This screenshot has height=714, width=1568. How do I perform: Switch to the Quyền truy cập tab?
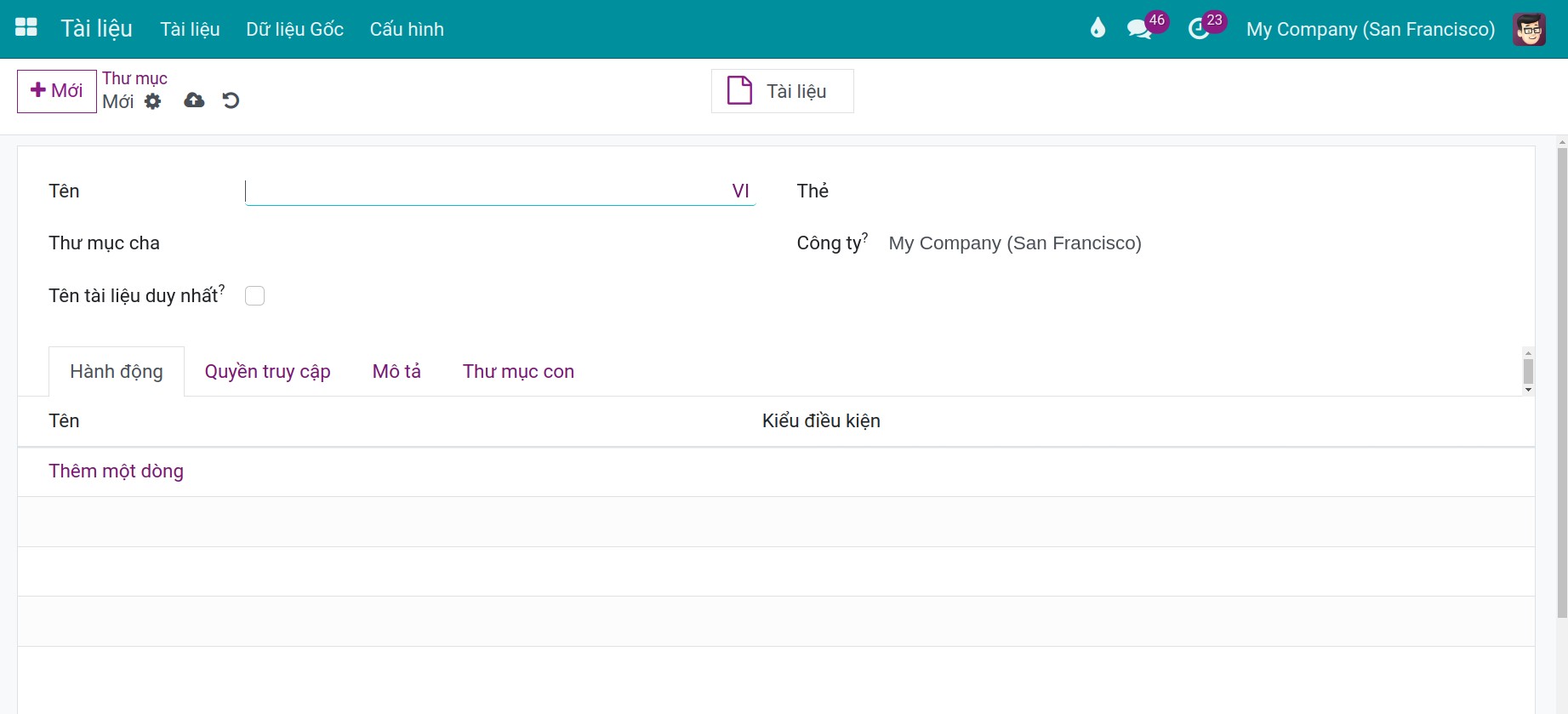[267, 371]
